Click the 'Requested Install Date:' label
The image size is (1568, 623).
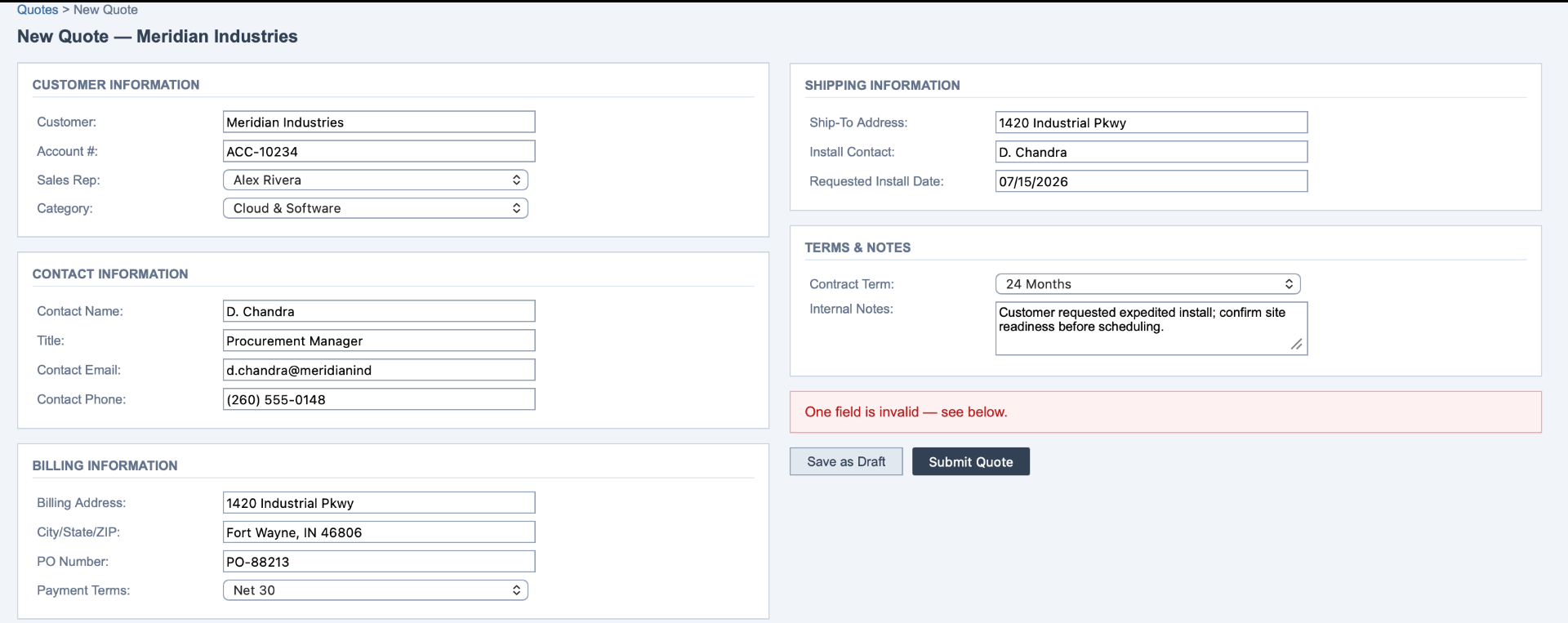point(876,181)
